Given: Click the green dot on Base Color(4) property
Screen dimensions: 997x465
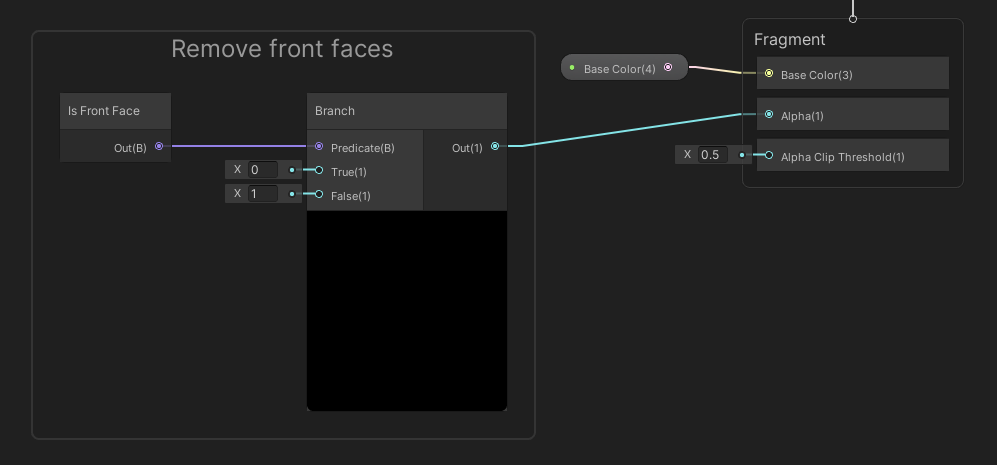Looking at the screenshot, I should pos(572,67).
